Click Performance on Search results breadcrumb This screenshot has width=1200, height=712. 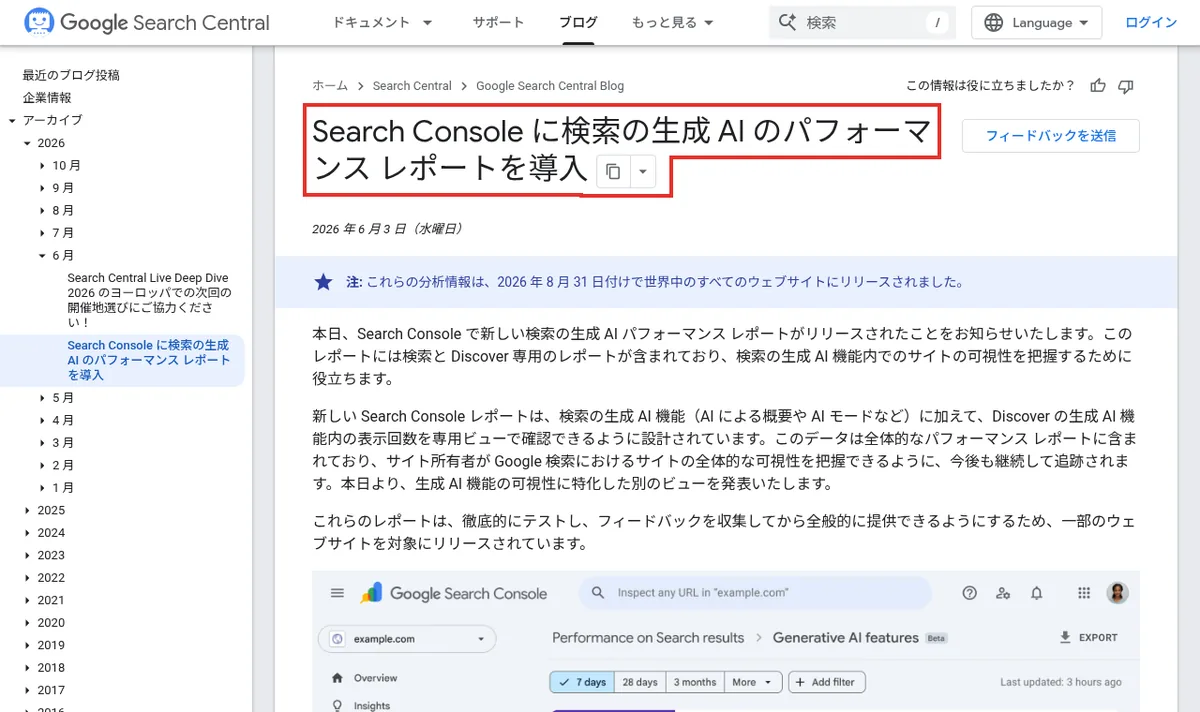(x=648, y=637)
